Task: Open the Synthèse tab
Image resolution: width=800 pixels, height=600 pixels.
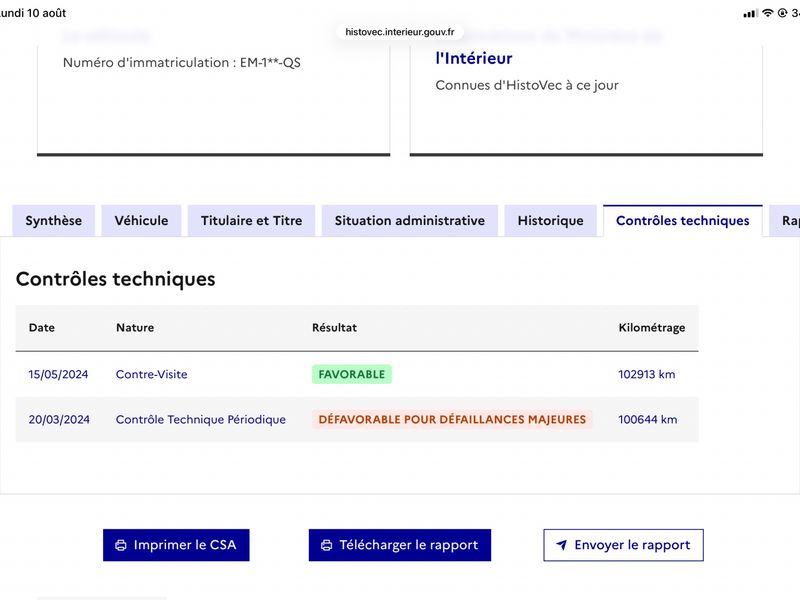Action: [54, 221]
